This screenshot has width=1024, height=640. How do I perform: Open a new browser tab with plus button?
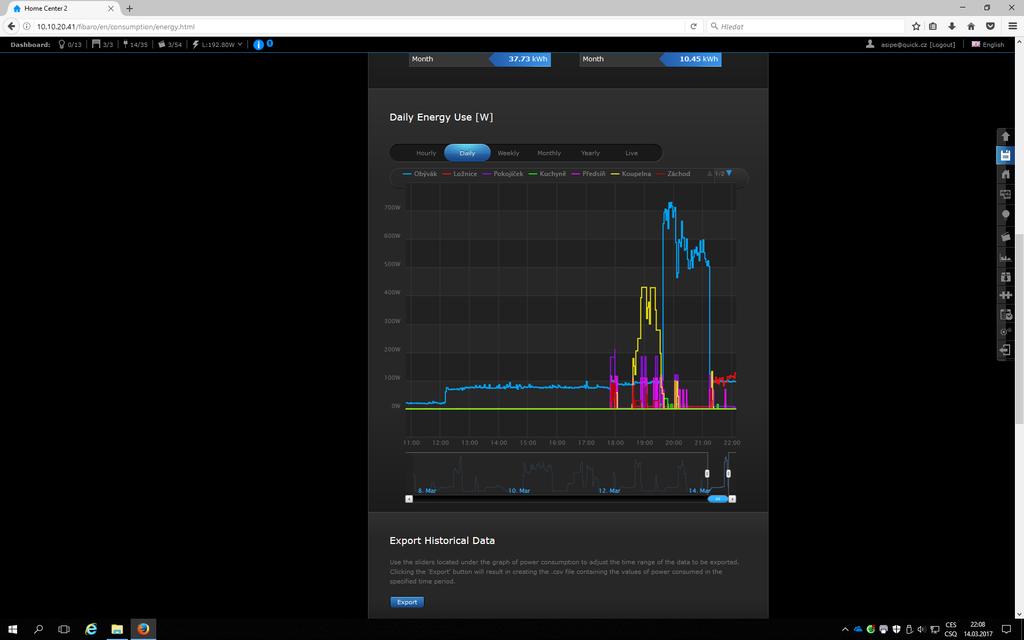[x=129, y=8]
